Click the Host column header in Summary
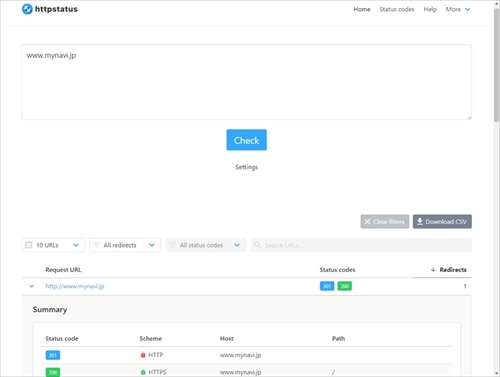 (x=227, y=338)
